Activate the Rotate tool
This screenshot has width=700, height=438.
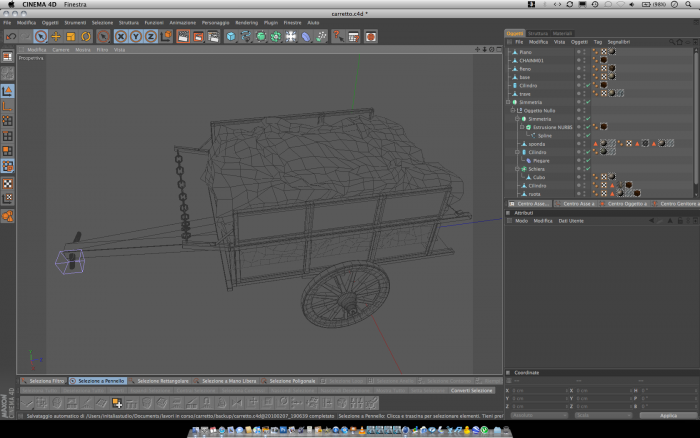pos(86,37)
